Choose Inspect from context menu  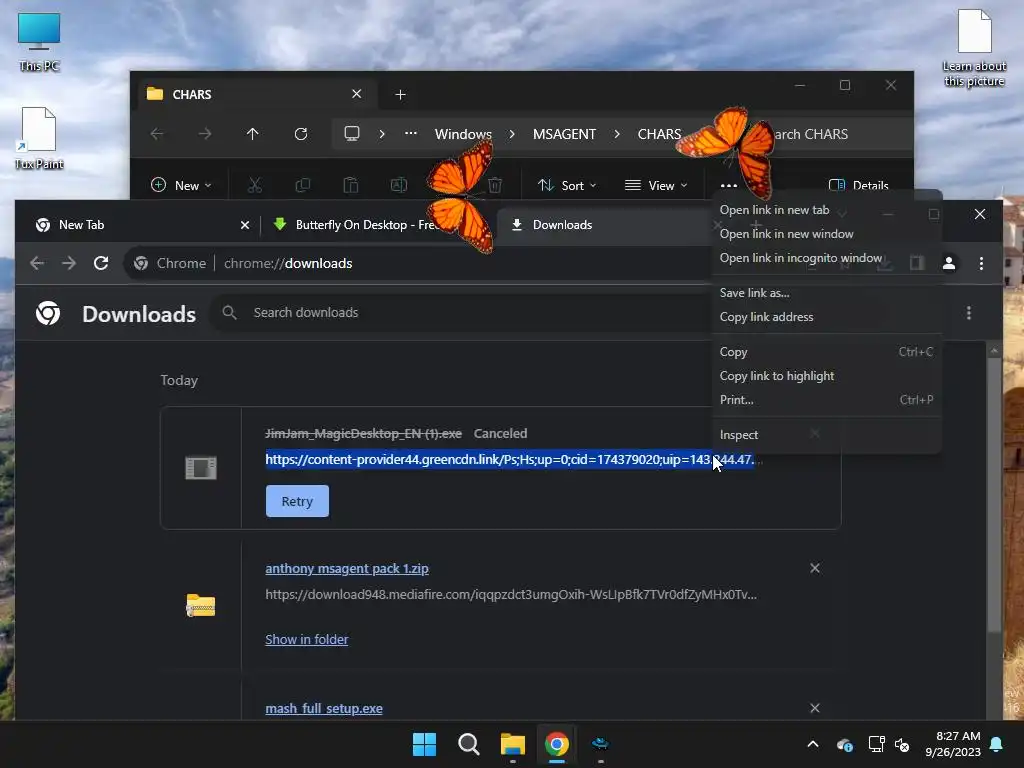[739, 435]
